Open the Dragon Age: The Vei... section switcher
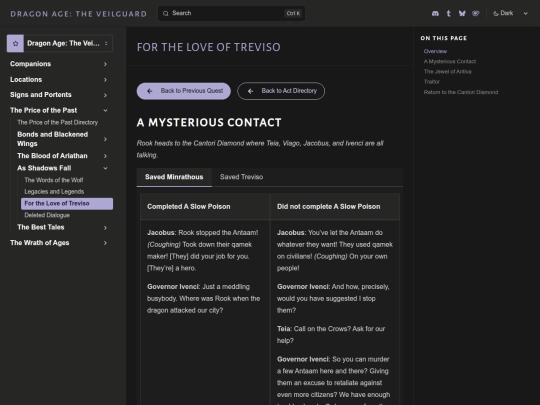 tap(60, 43)
